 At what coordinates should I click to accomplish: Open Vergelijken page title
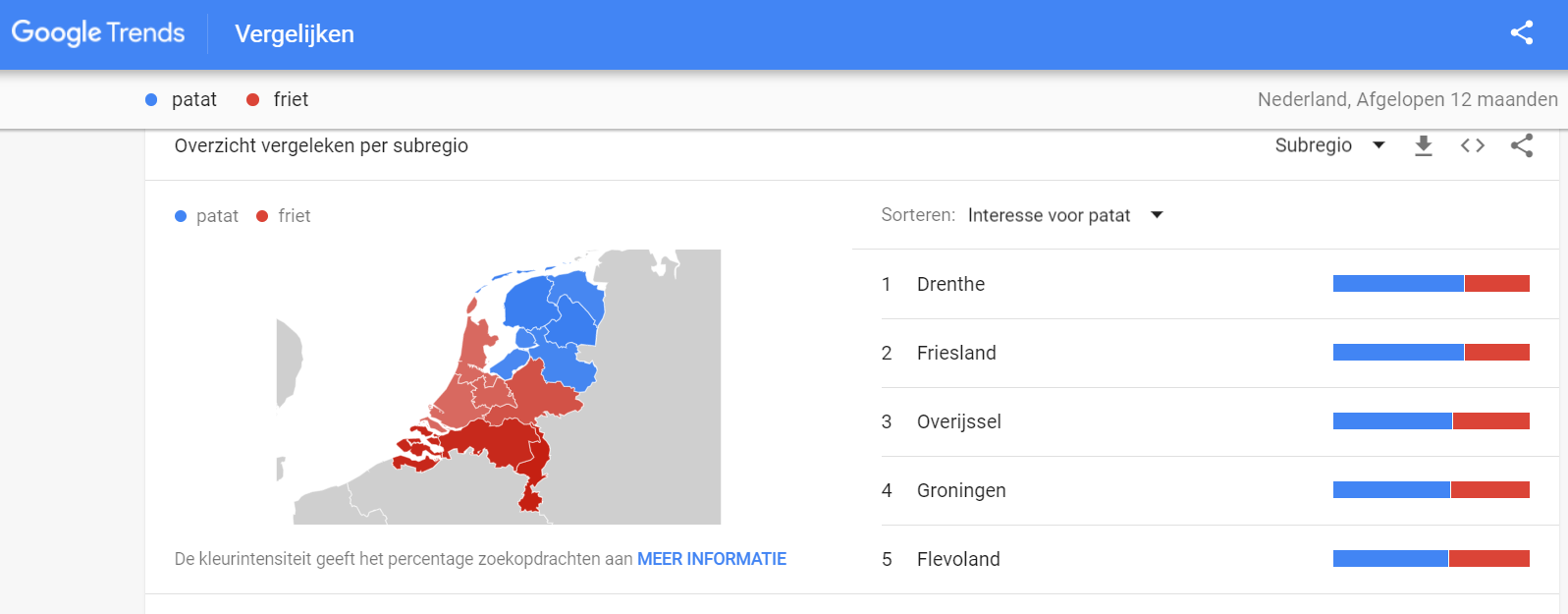295,33
